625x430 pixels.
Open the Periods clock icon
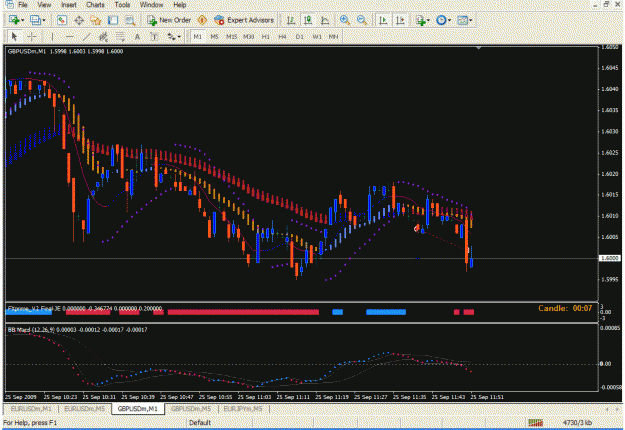pos(441,20)
